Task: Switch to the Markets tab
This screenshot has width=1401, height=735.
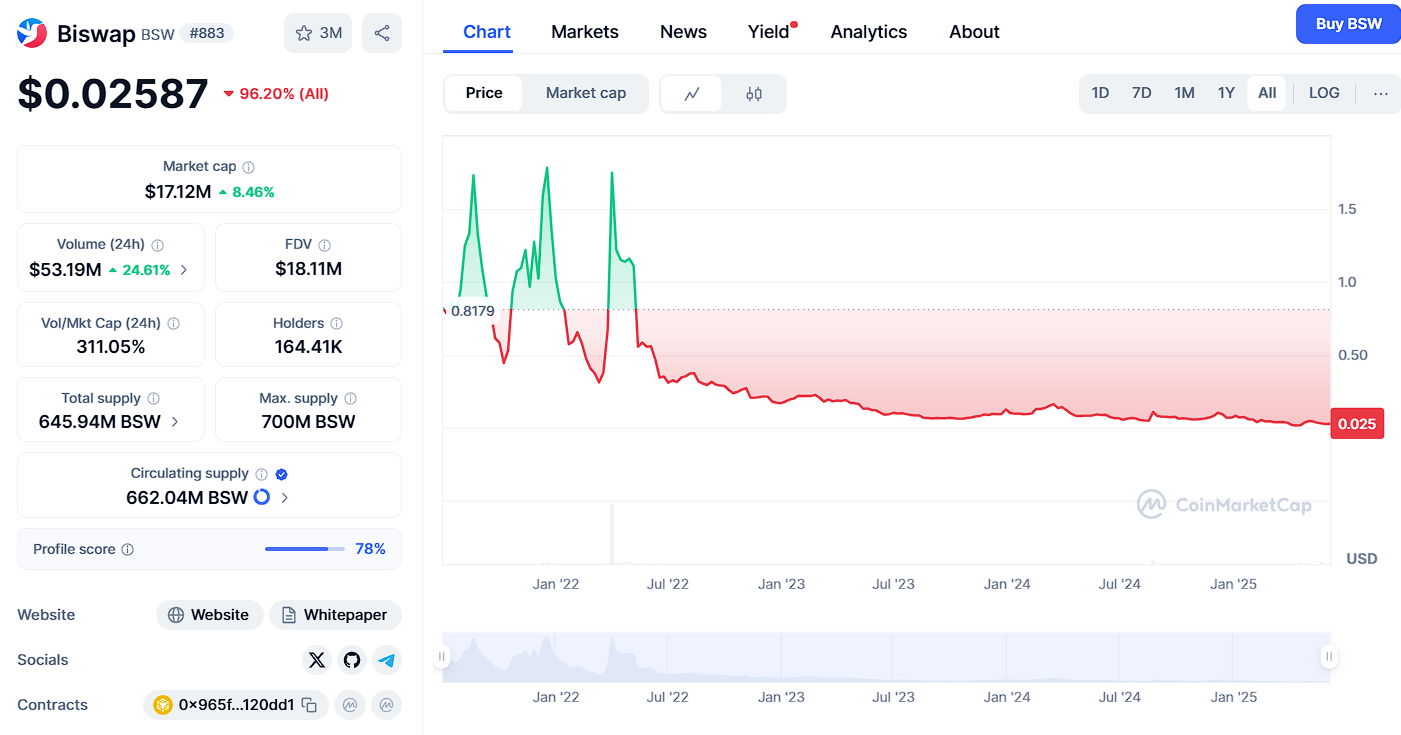Action: 584,32
